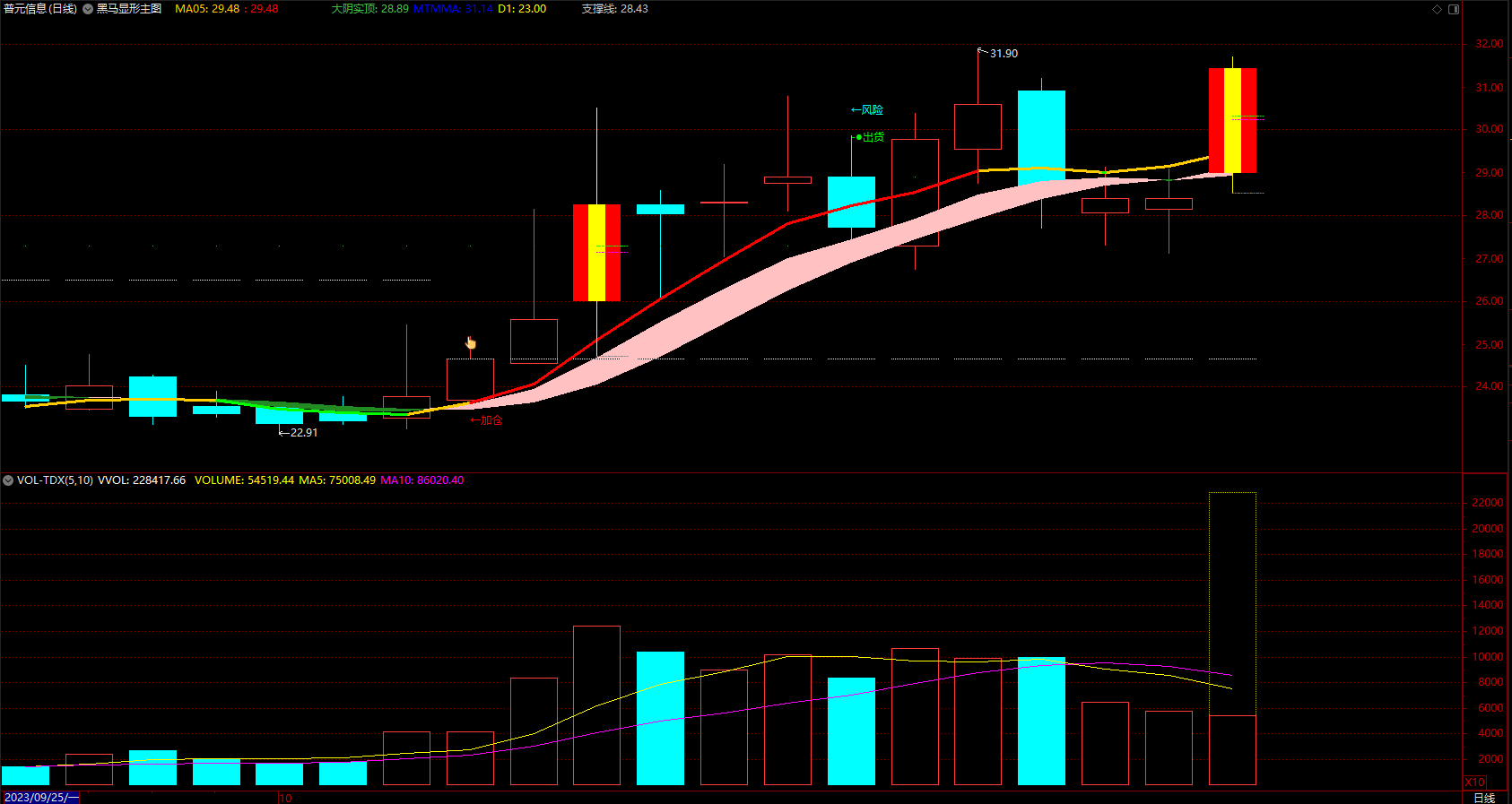Click the 22000 volume axis label
This screenshot has width=1512, height=804.
click(x=1487, y=503)
